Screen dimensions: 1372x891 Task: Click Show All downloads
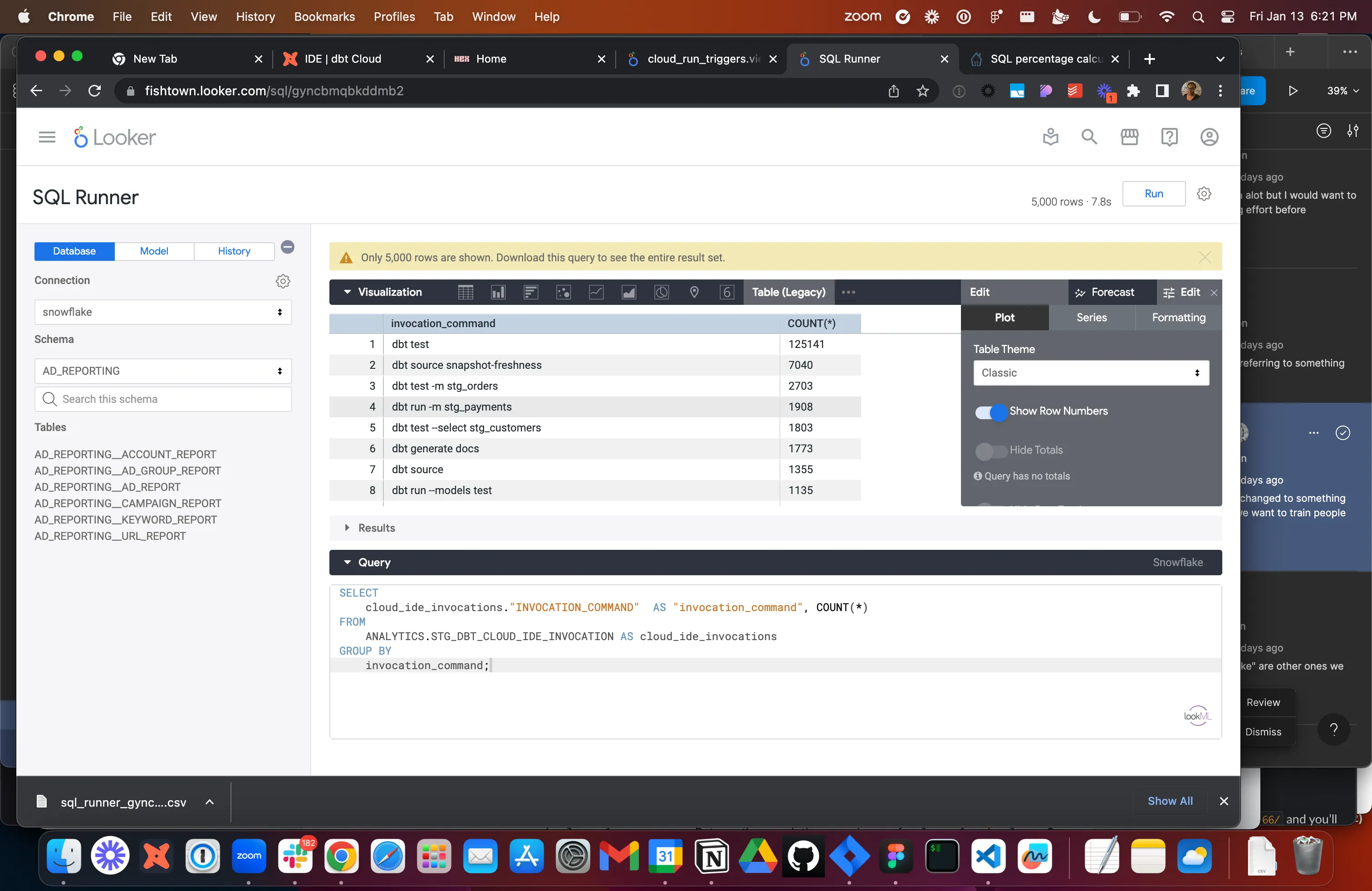(x=1170, y=801)
